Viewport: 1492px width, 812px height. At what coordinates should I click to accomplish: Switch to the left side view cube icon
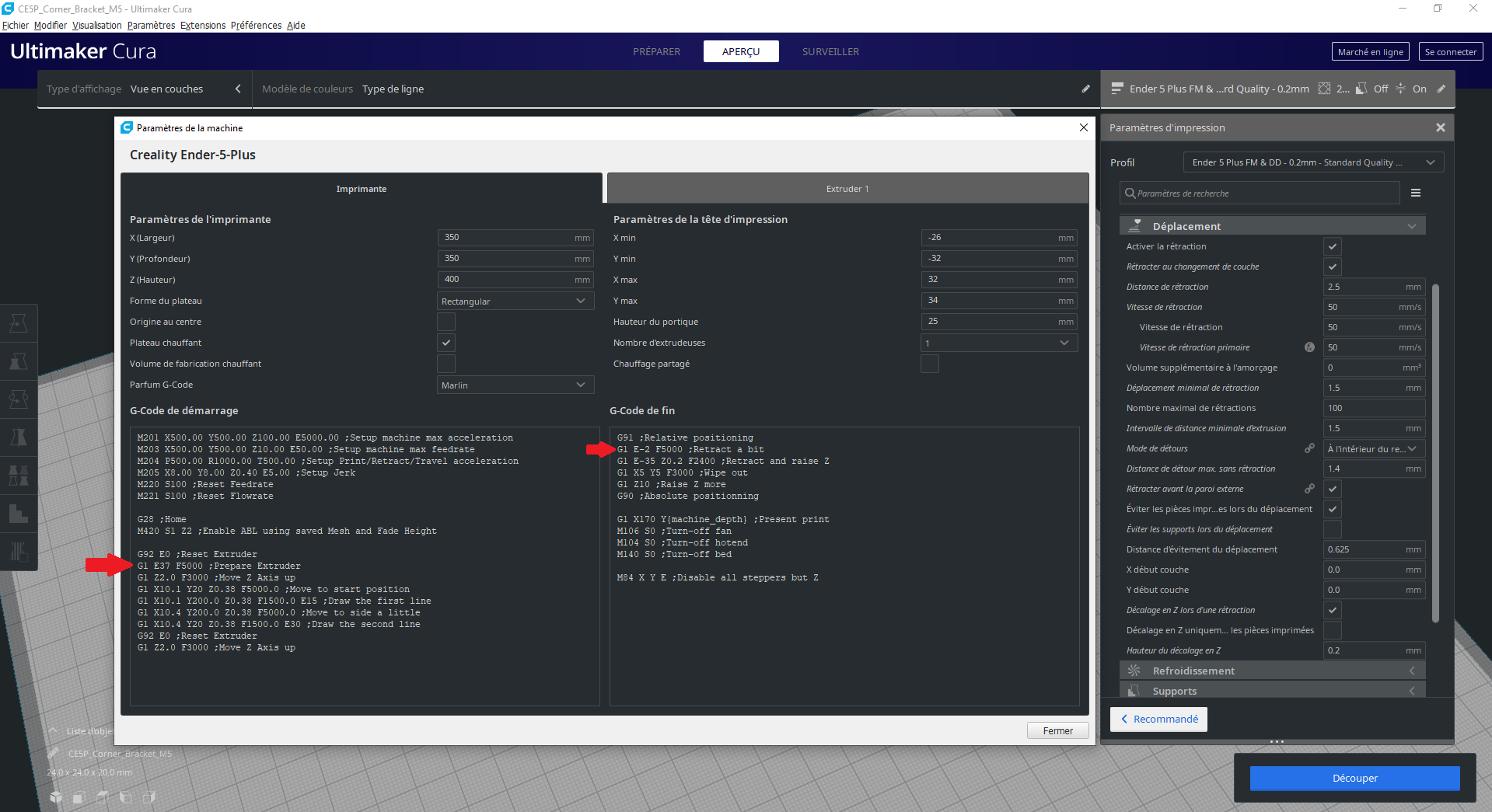pos(126,797)
